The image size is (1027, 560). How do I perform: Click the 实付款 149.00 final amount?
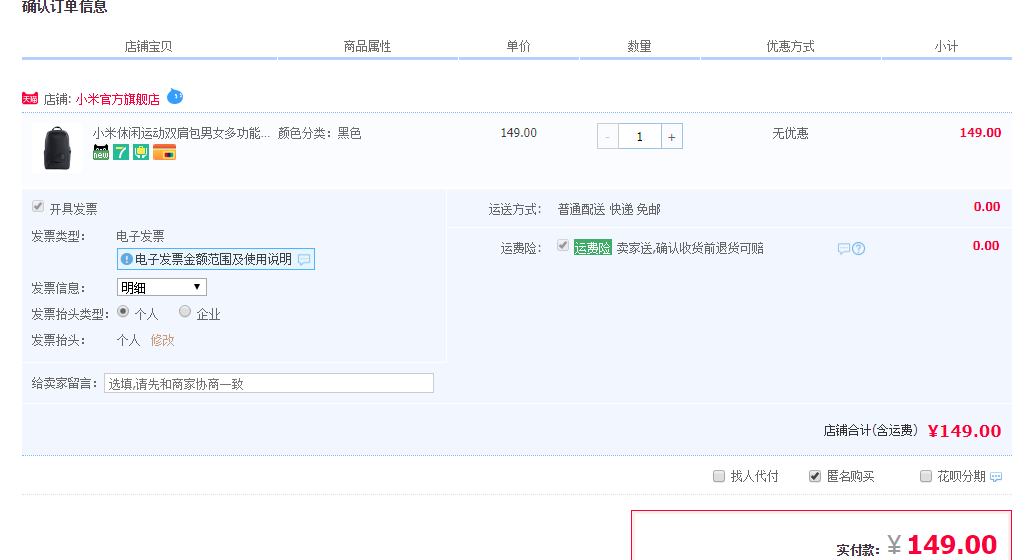942,545
